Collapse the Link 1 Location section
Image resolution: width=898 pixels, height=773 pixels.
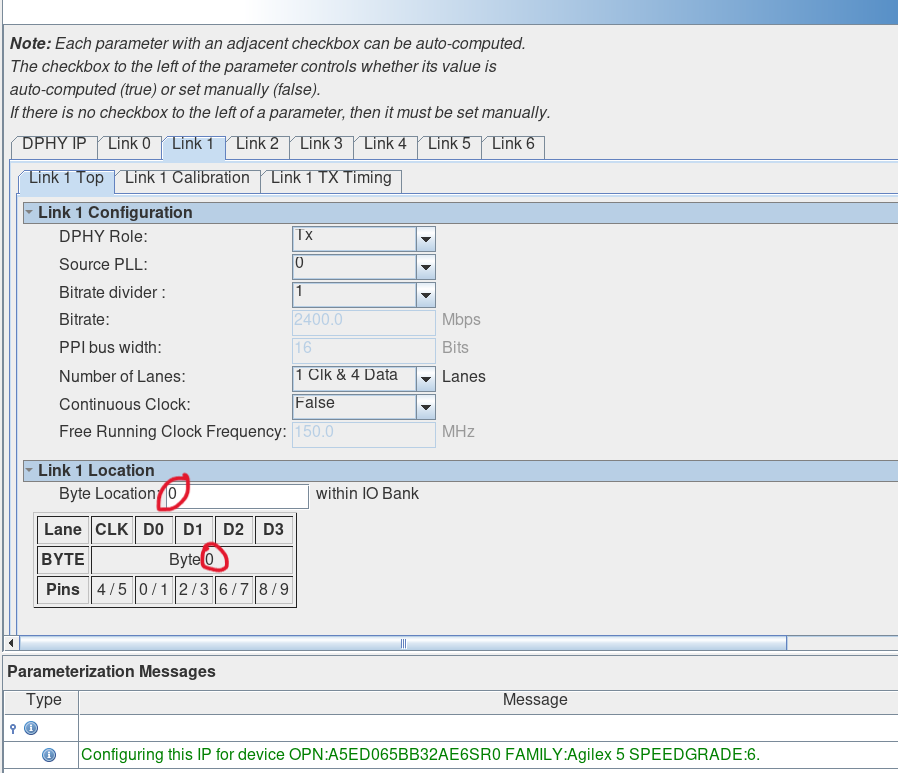pos(29,470)
